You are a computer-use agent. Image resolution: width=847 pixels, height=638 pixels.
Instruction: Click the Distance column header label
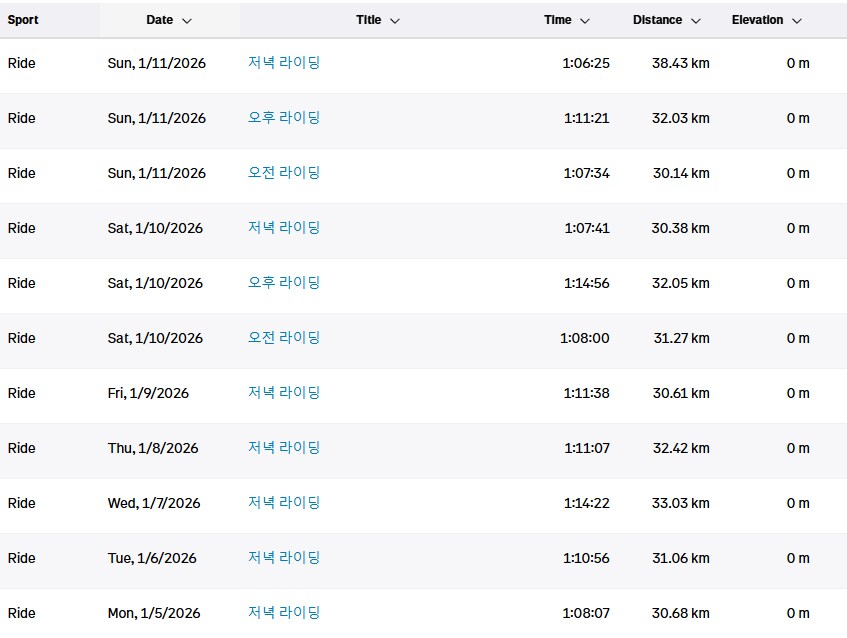click(x=657, y=20)
